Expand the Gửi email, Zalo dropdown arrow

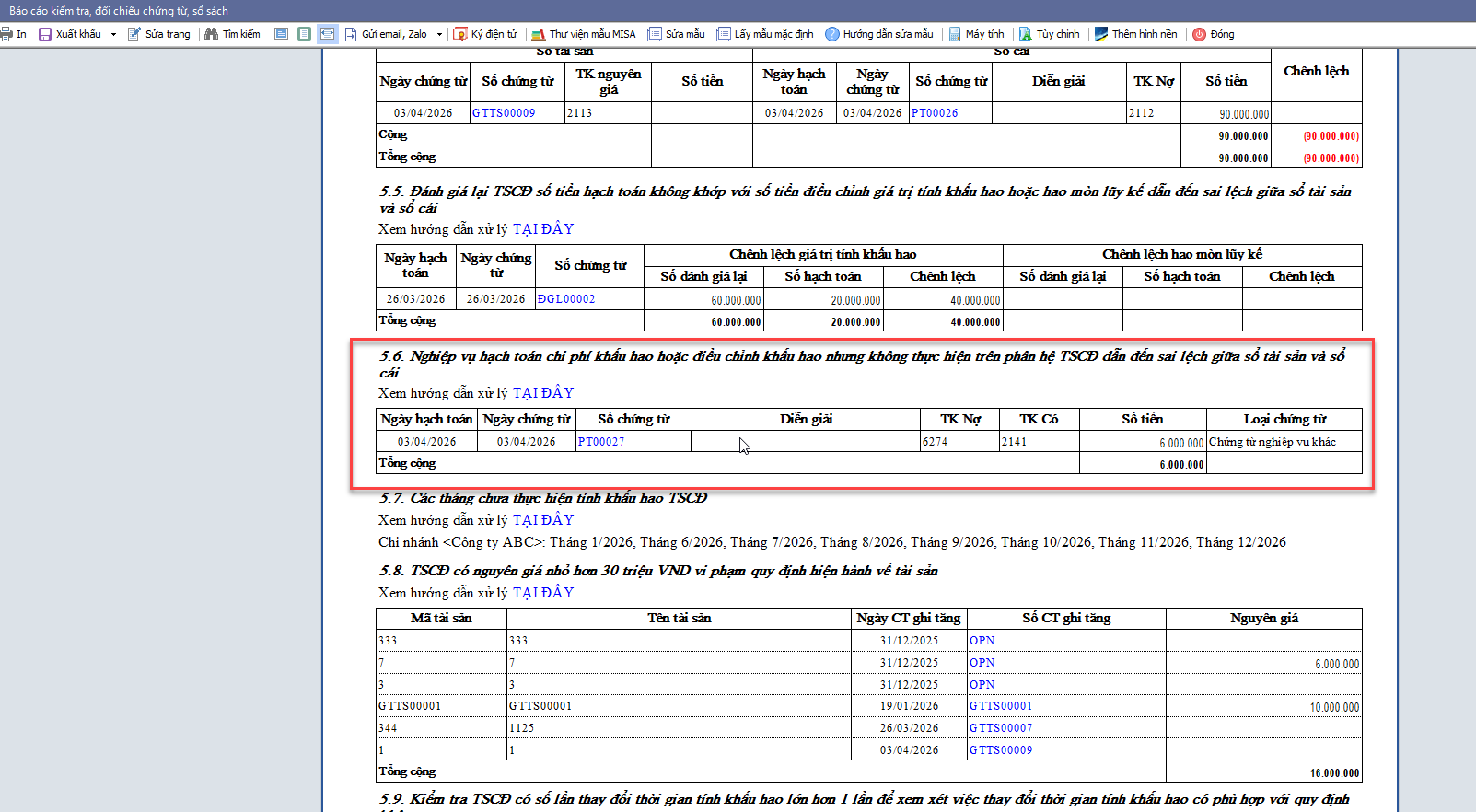(x=439, y=34)
